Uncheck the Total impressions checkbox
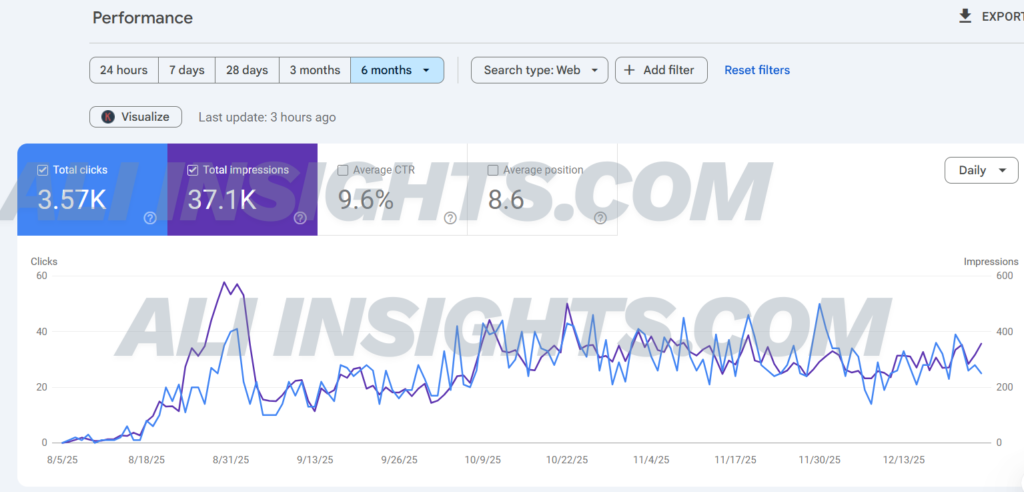1024x492 pixels. tap(193, 170)
